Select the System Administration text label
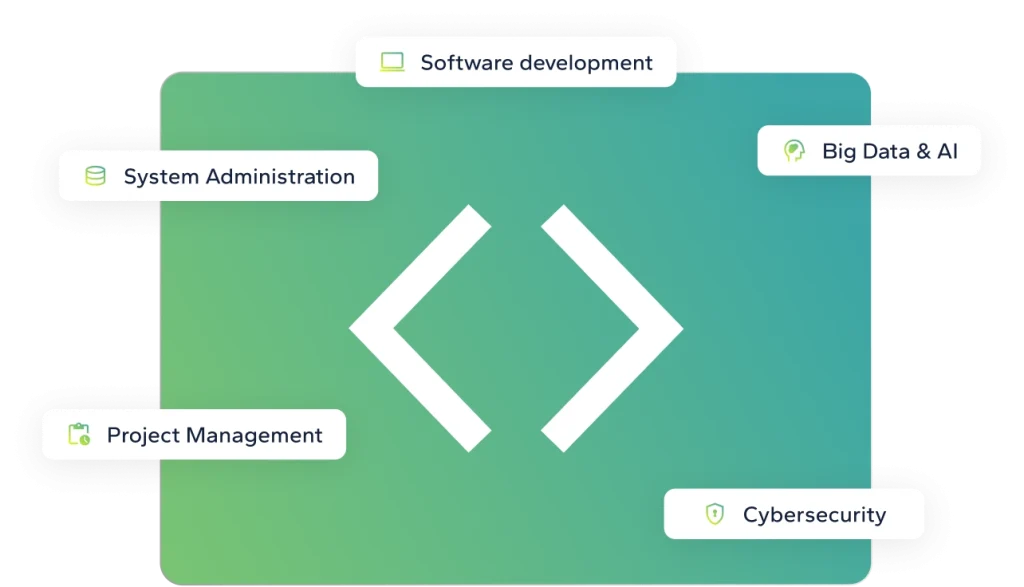This screenshot has width=1024, height=587. (x=239, y=176)
